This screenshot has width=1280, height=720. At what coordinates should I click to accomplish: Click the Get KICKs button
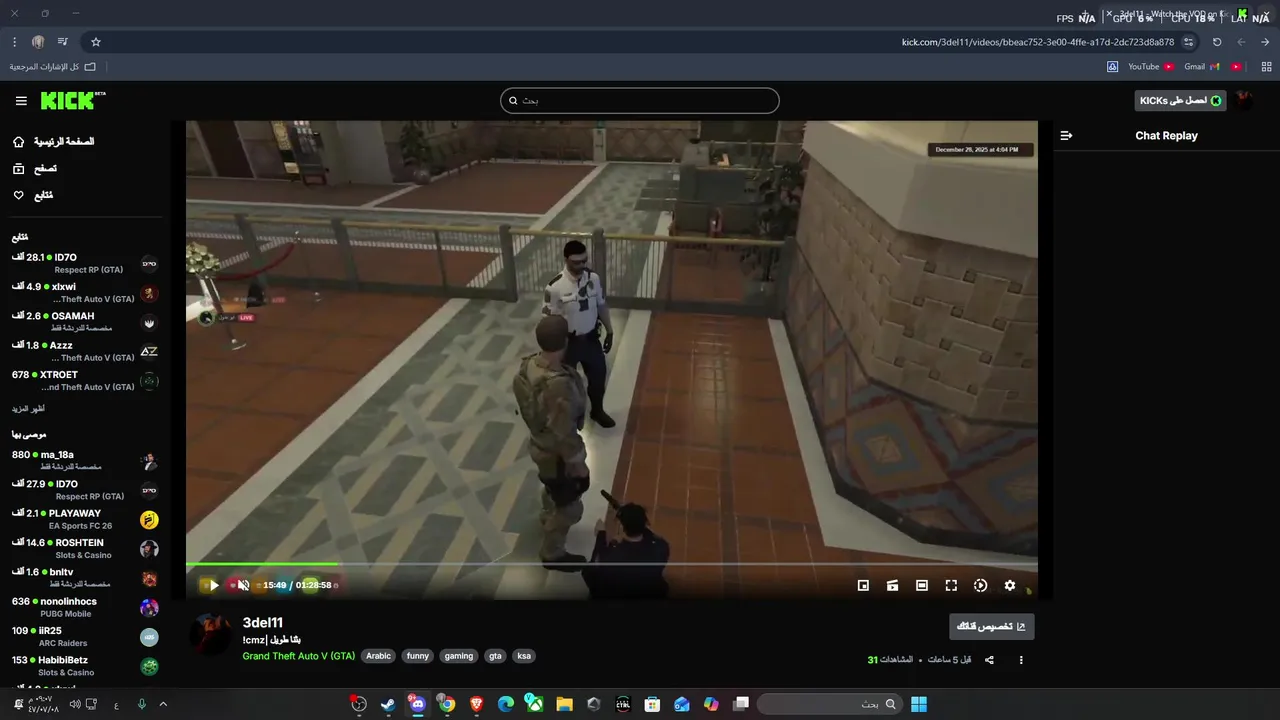1180,100
